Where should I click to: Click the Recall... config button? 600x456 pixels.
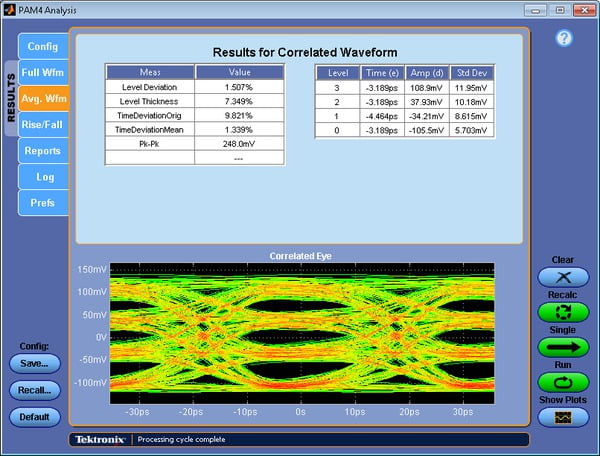click(35, 390)
